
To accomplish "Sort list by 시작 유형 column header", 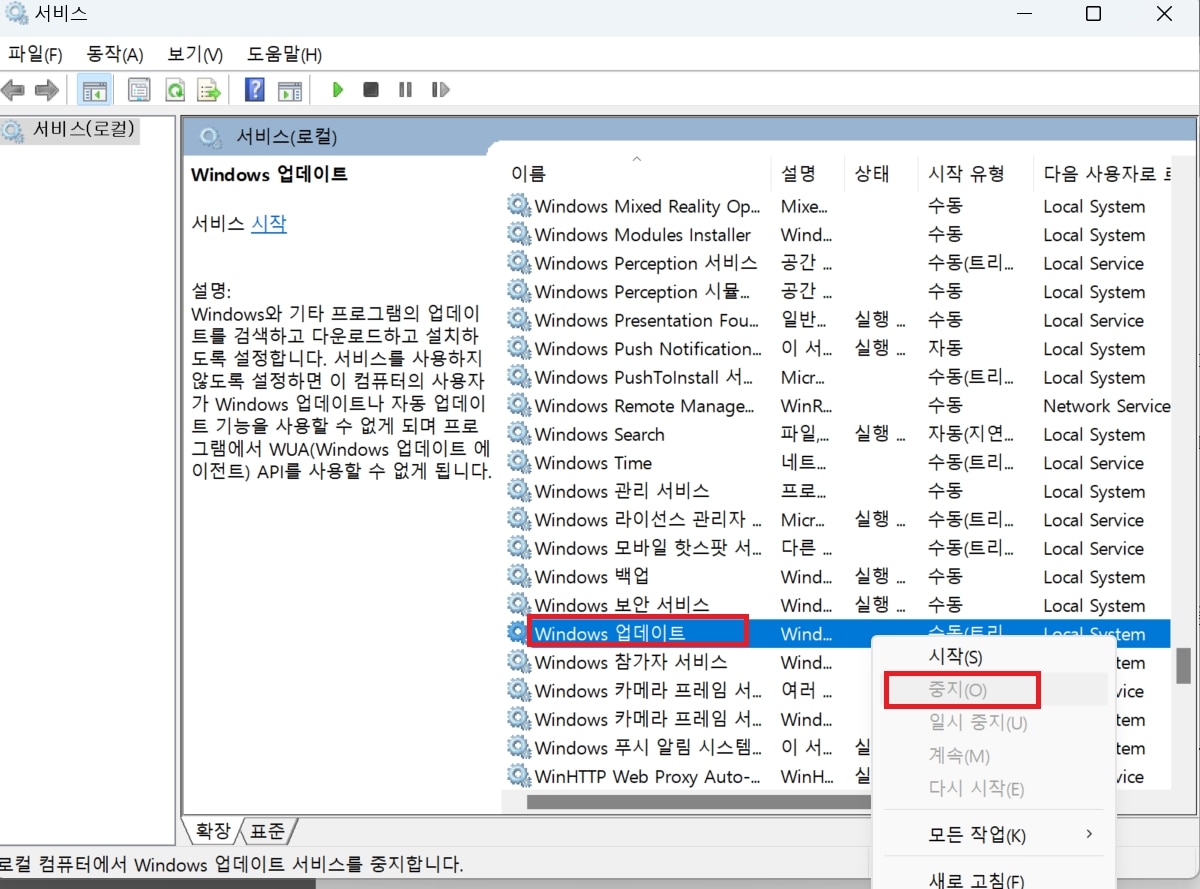I will [x=966, y=174].
